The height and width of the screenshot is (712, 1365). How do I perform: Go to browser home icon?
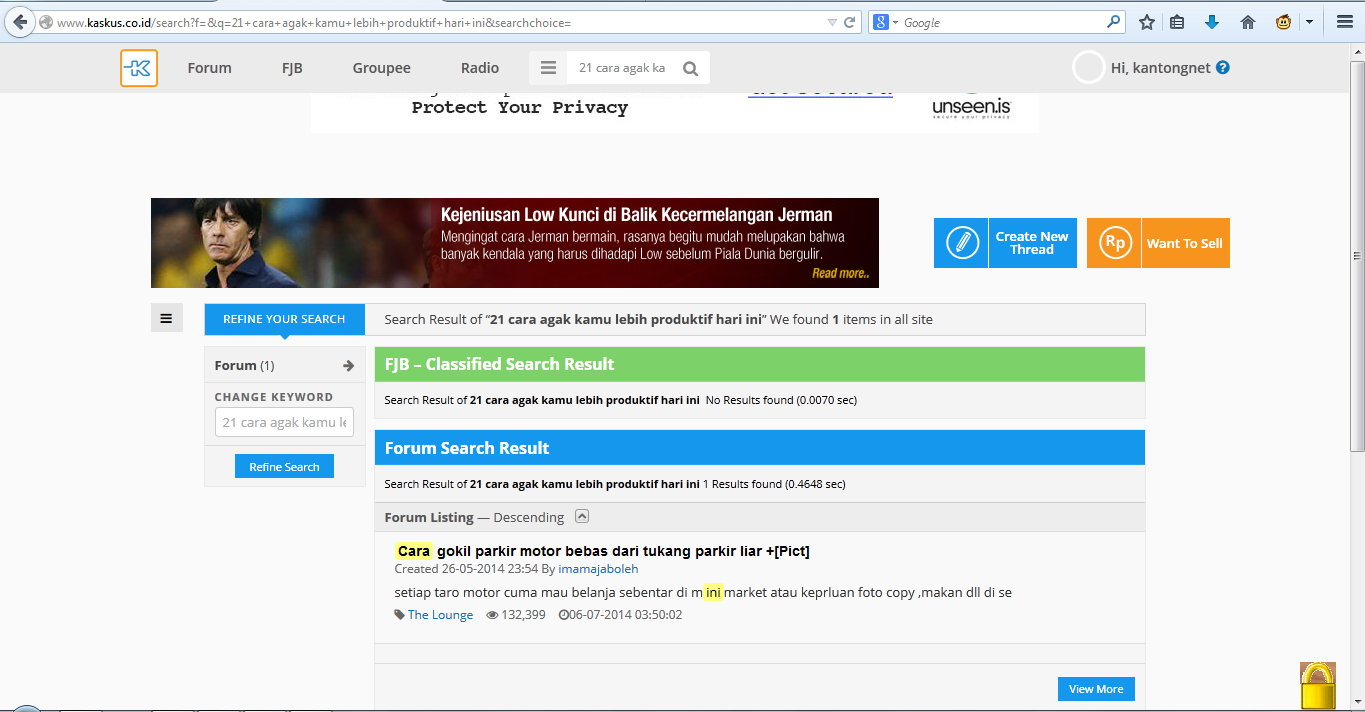tap(1247, 22)
